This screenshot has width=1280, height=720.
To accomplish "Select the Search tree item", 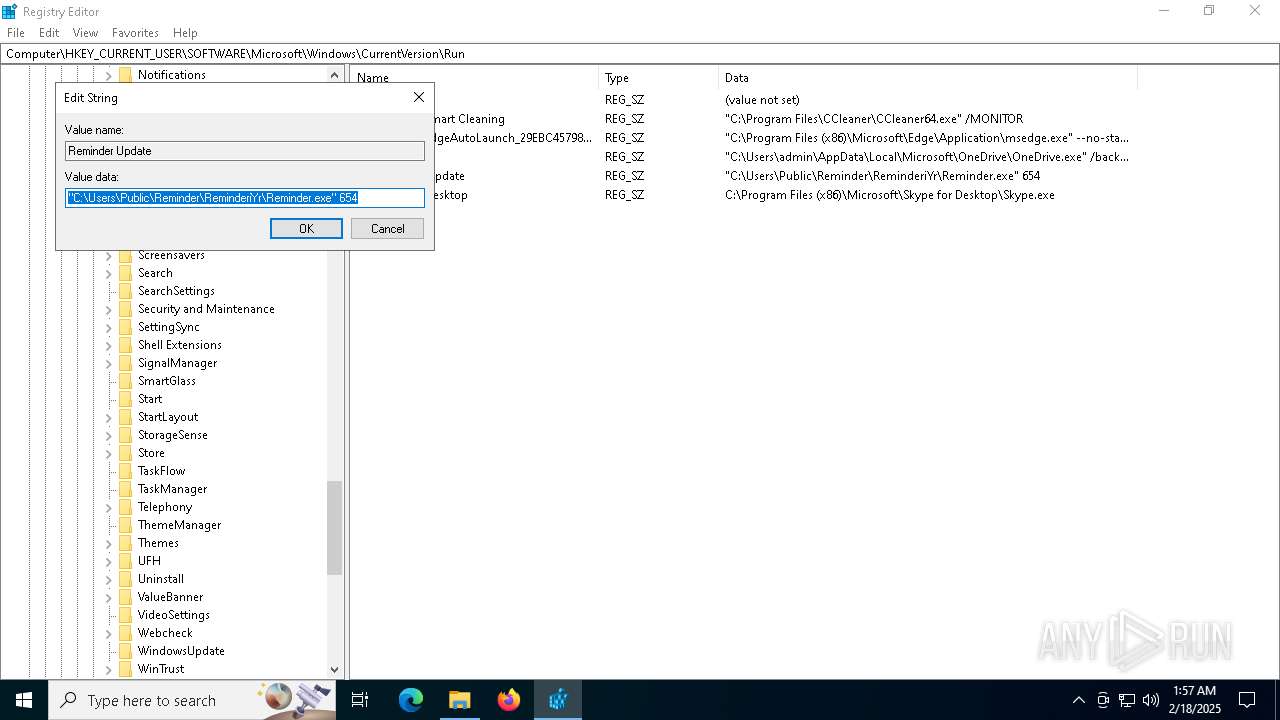I will [155, 273].
